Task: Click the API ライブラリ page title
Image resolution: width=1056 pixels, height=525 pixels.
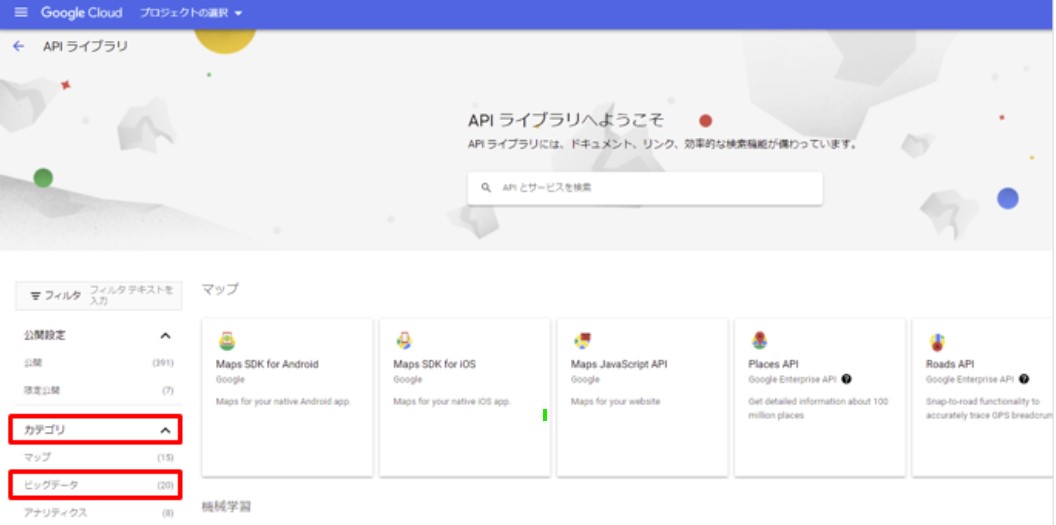Action: click(85, 46)
